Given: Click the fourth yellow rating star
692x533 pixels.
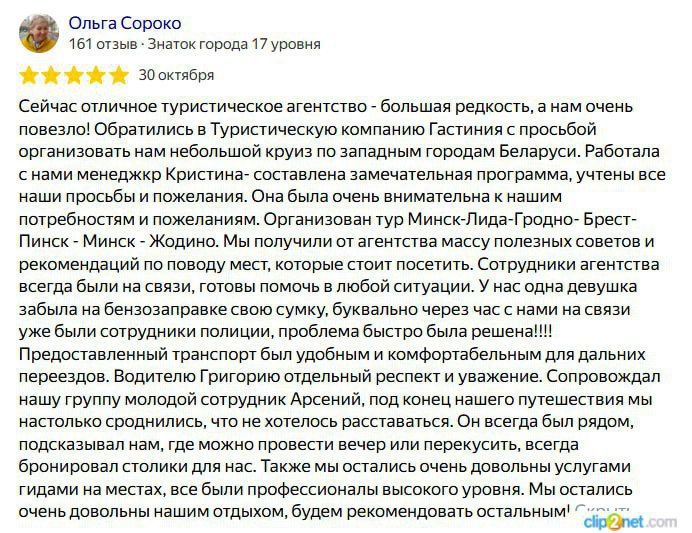Looking at the screenshot, I should (96, 75).
